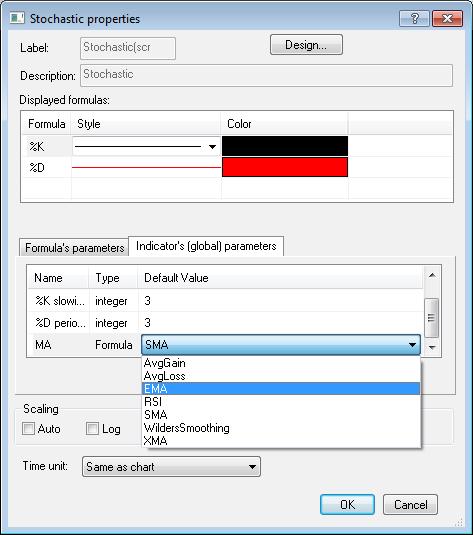Image resolution: width=473 pixels, height=535 pixels.
Task: Click the Cancel button
Action: click(410, 504)
